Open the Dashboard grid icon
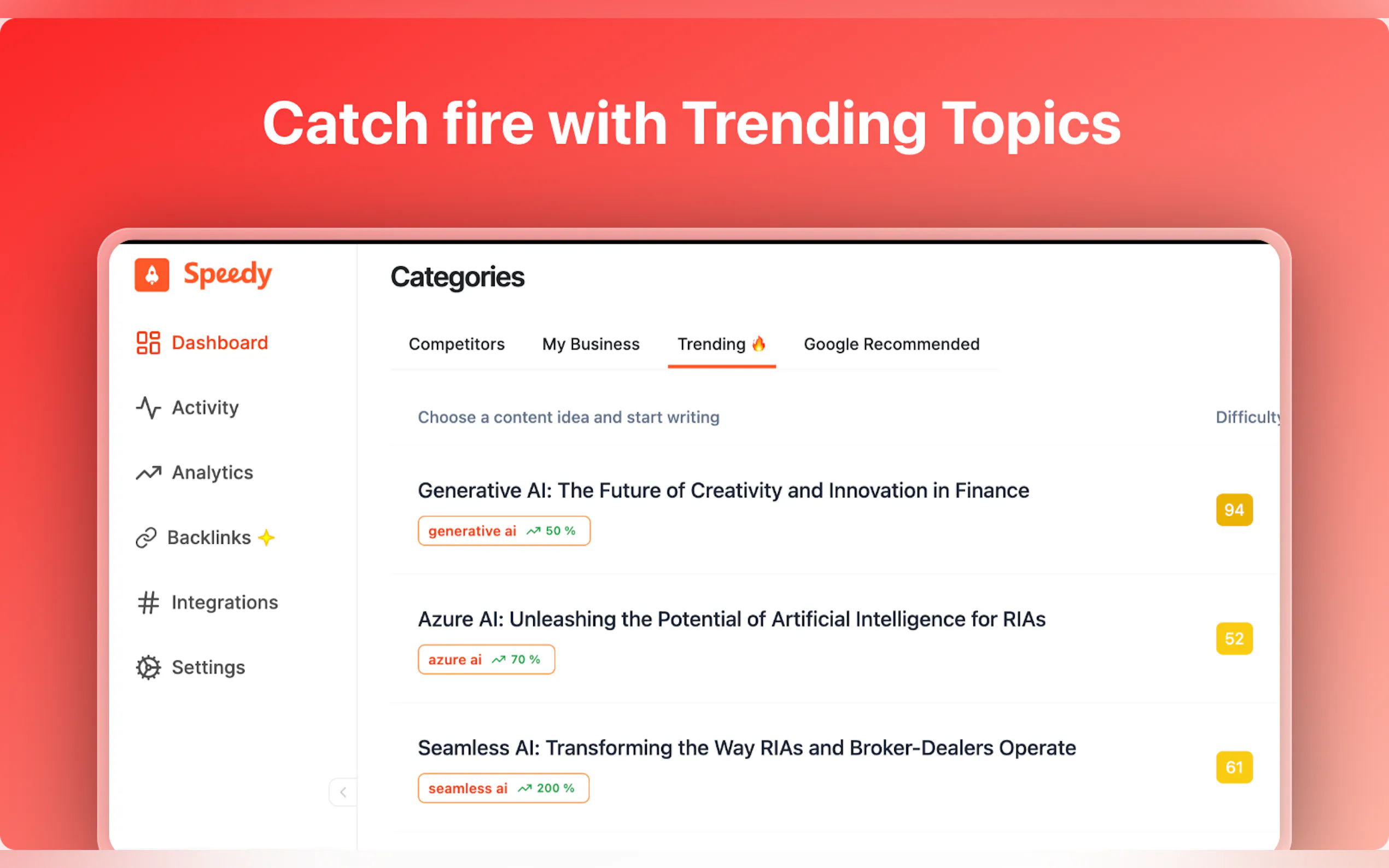The height and width of the screenshot is (868, 1389). pyautogui.click(x=148, y=343)
